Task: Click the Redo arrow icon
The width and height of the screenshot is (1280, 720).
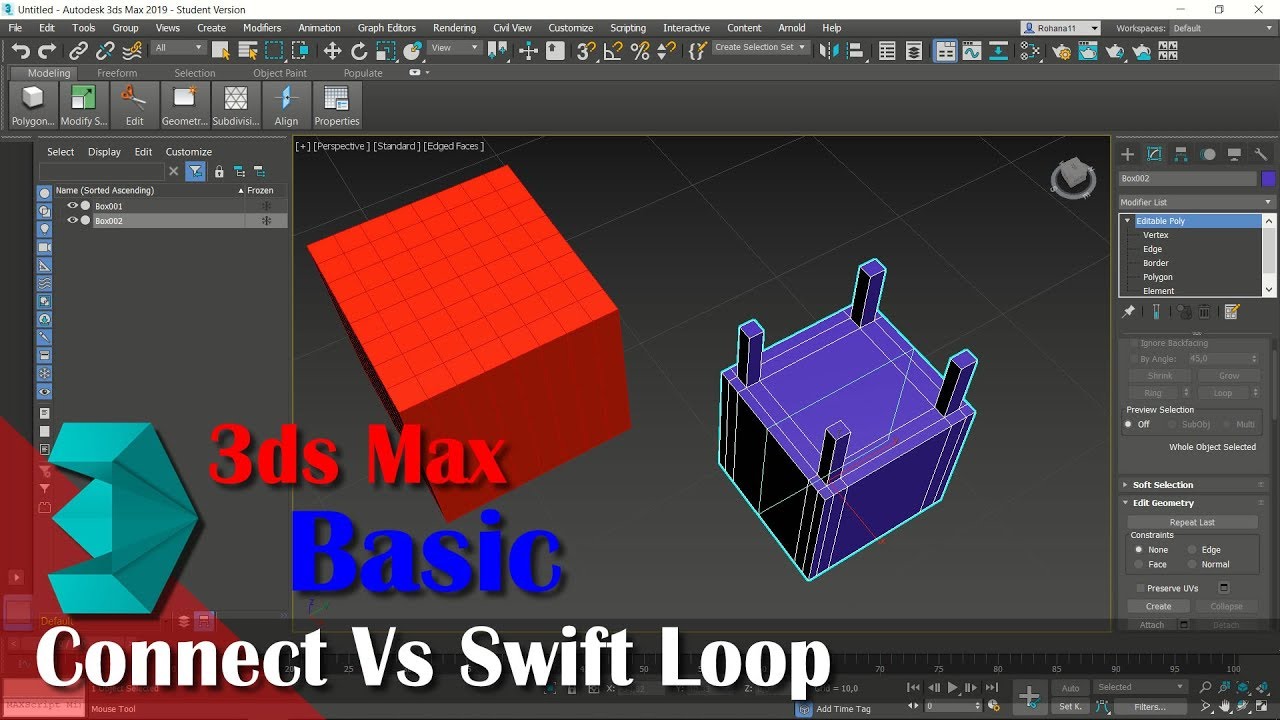Action: (47, 51)
